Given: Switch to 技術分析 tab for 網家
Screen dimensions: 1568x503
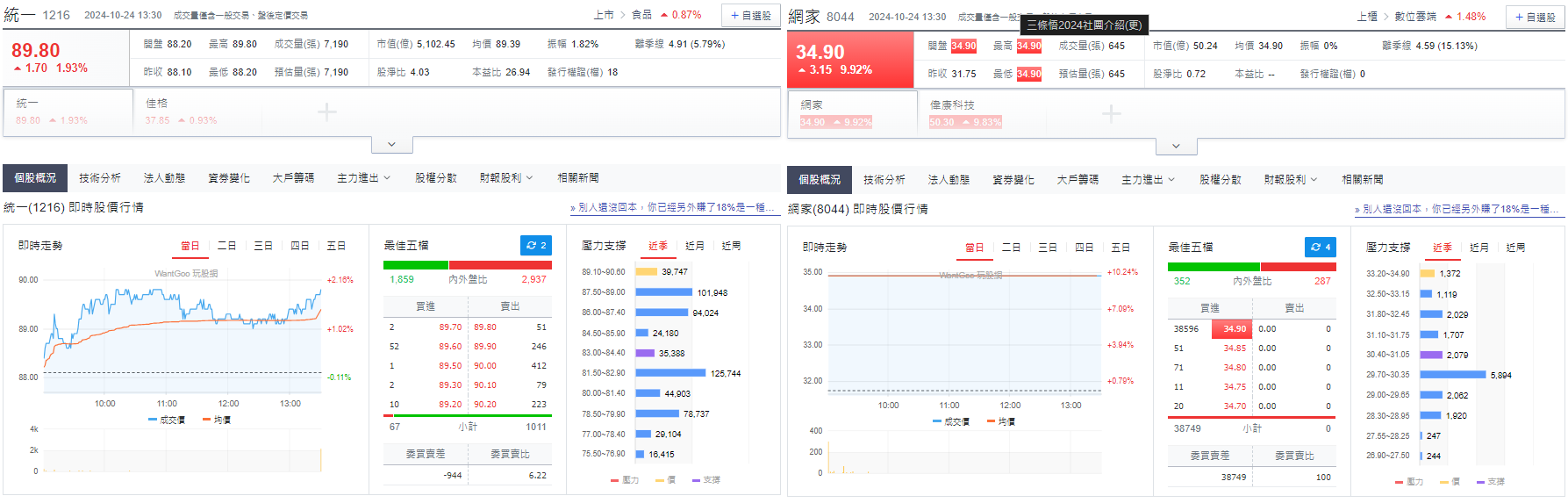Looking at the screenshot, I should tap(884, 179).
